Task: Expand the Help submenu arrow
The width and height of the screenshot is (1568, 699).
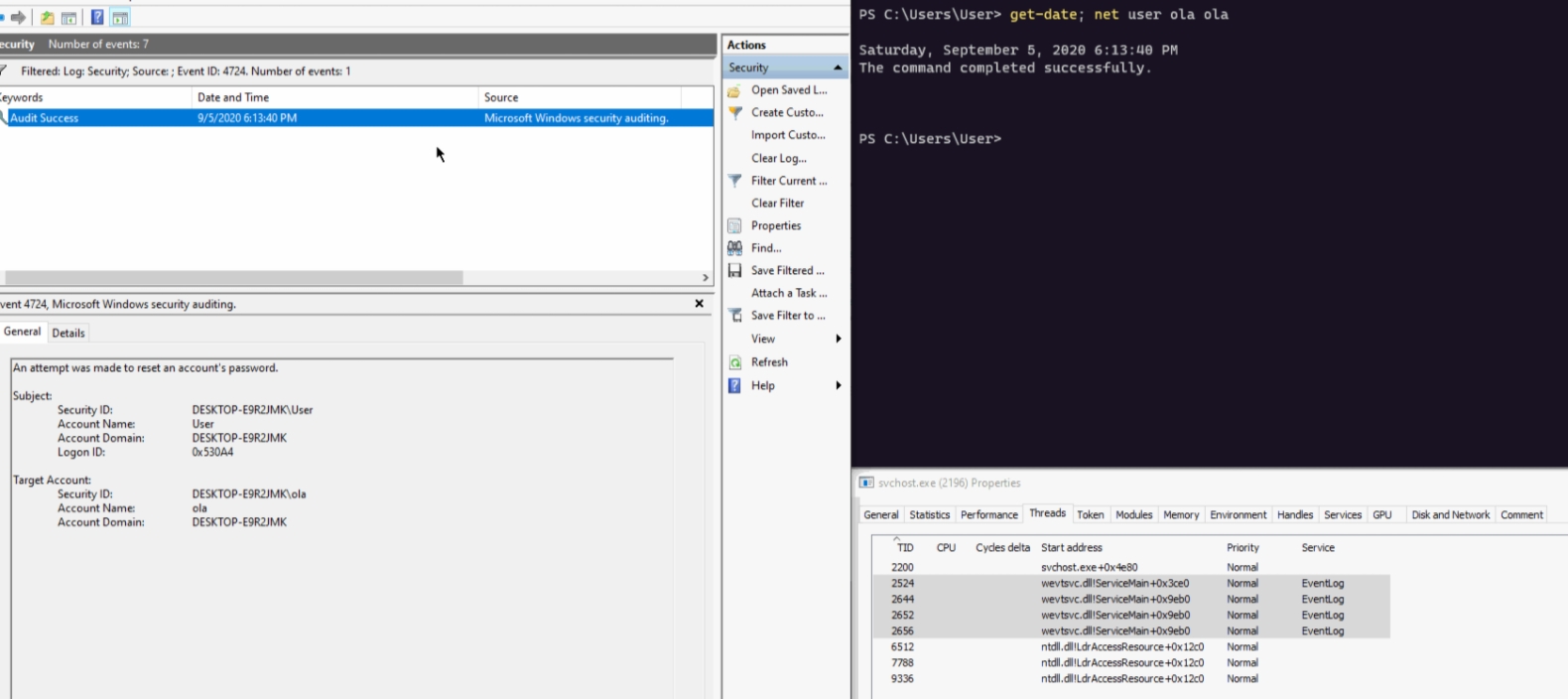Action: (839, 386)
